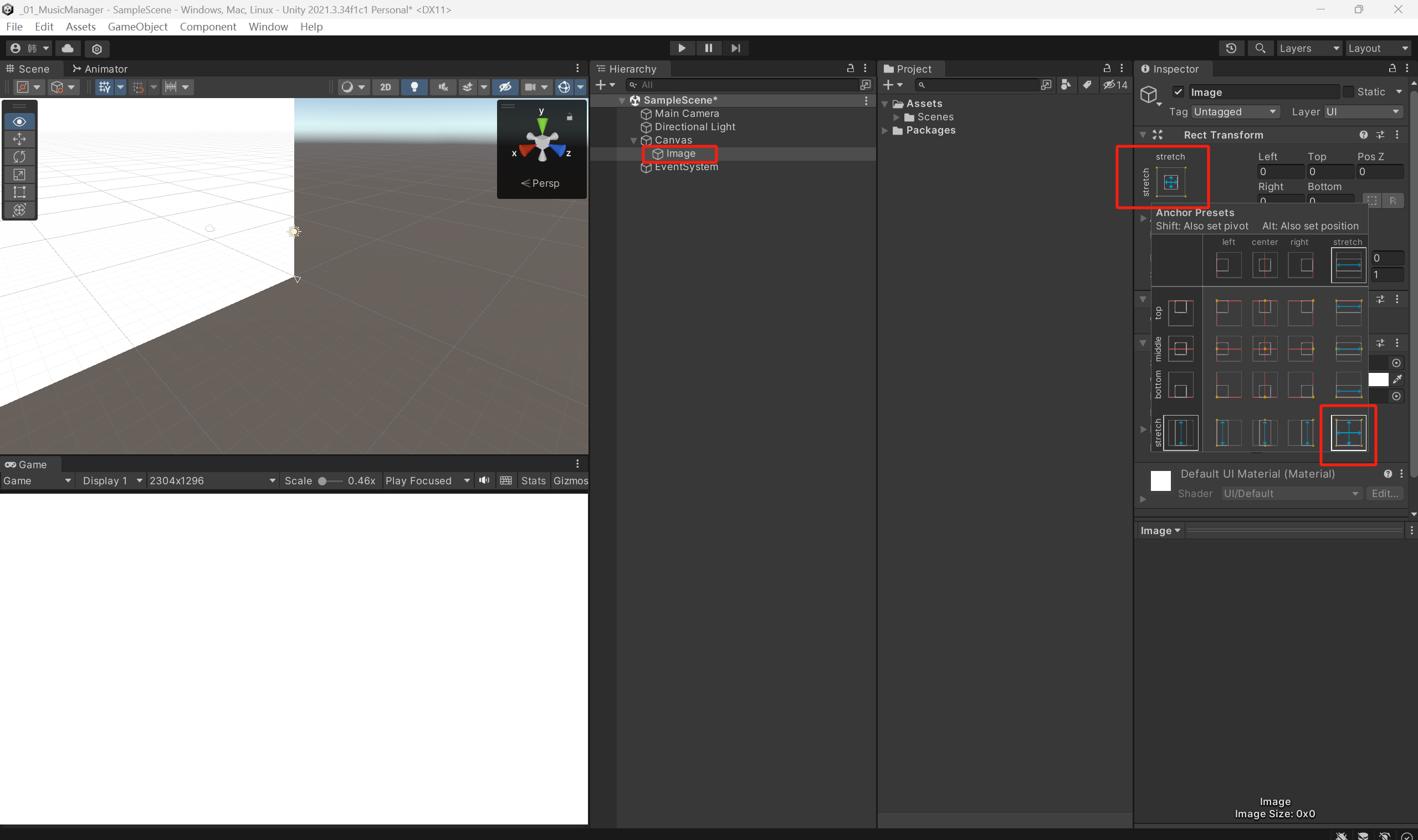Pick the color eyedropper icon
The height and width of the screenshot is (840, 1418).
(x=1397, y=378)
